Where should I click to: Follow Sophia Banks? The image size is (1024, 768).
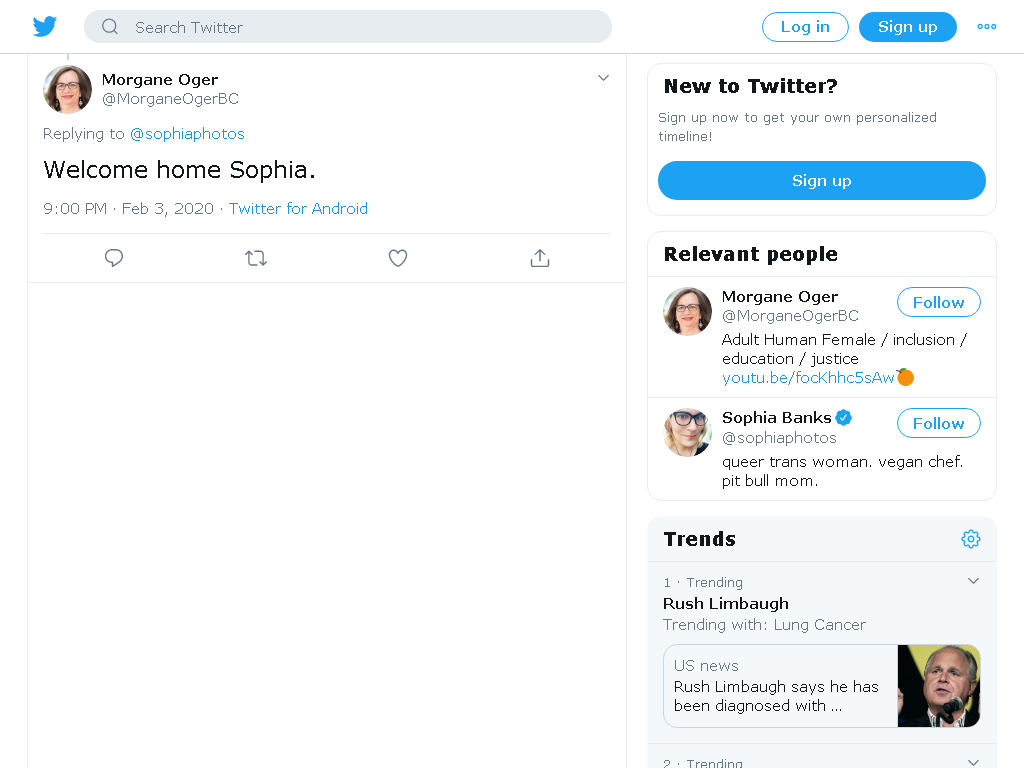click(x=938, y=423)
